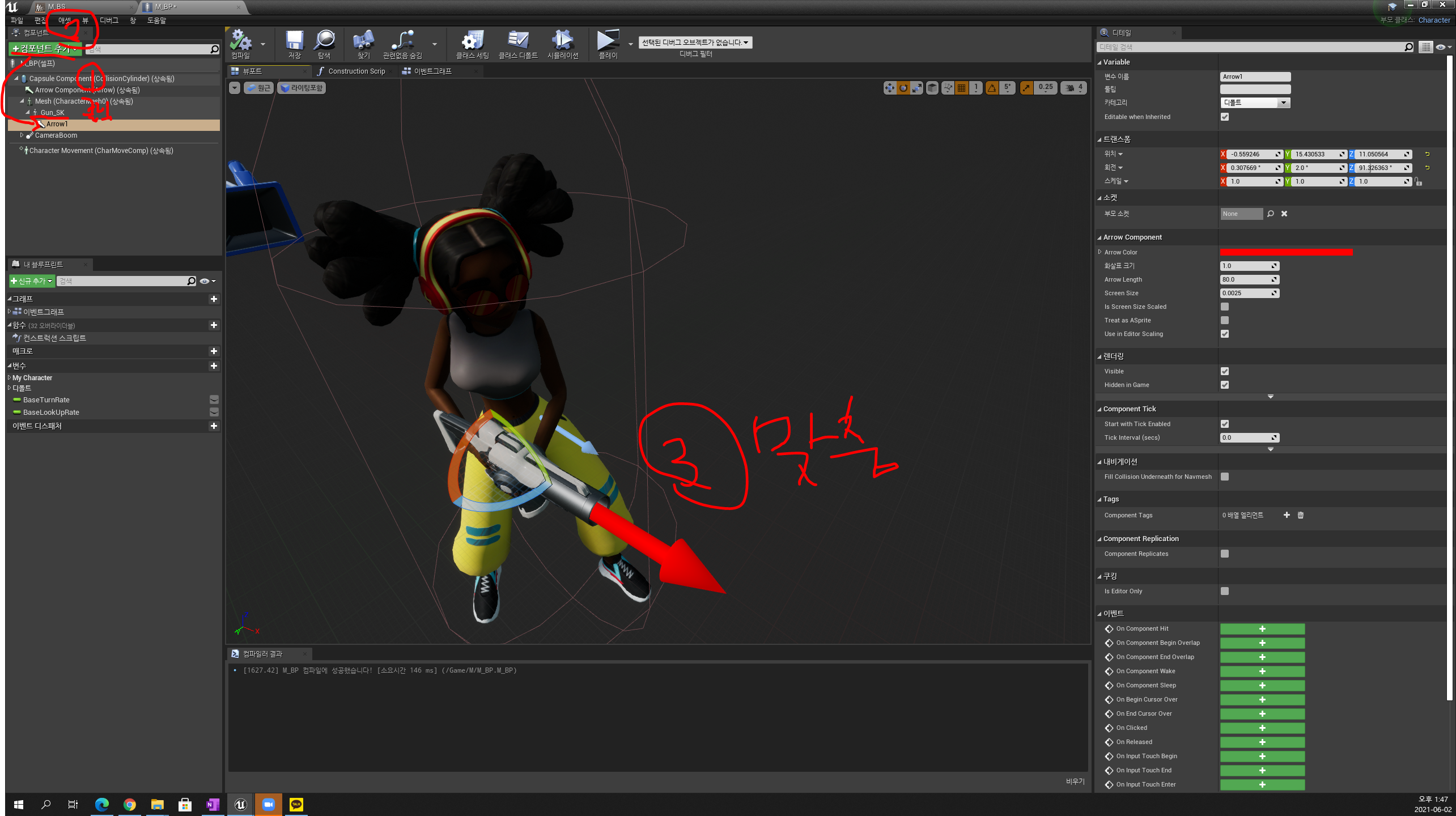Enable Treat as ASprite checkbox

(x=1225, y=320)
